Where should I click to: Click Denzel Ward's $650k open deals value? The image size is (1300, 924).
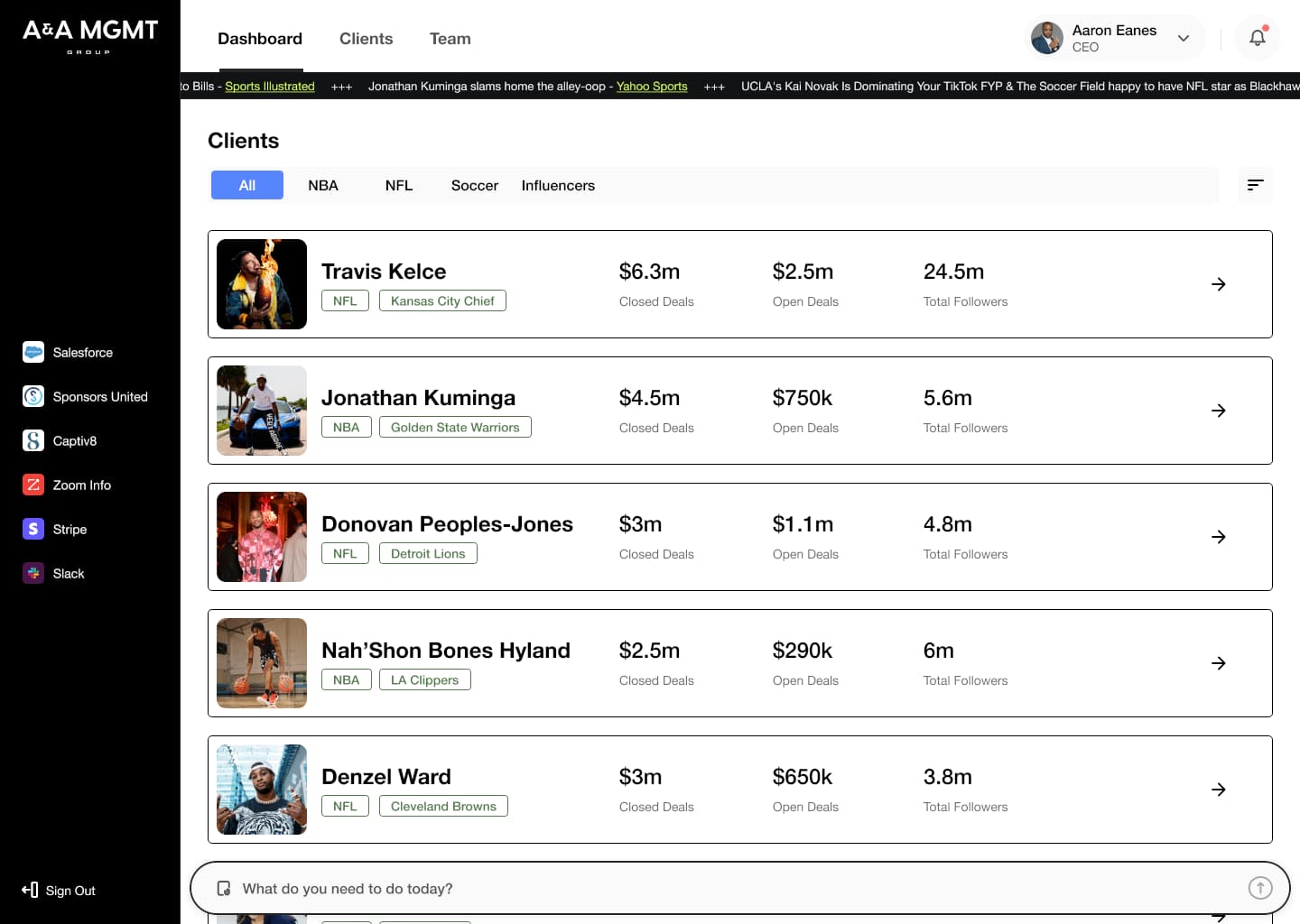(x=803, y=777)
